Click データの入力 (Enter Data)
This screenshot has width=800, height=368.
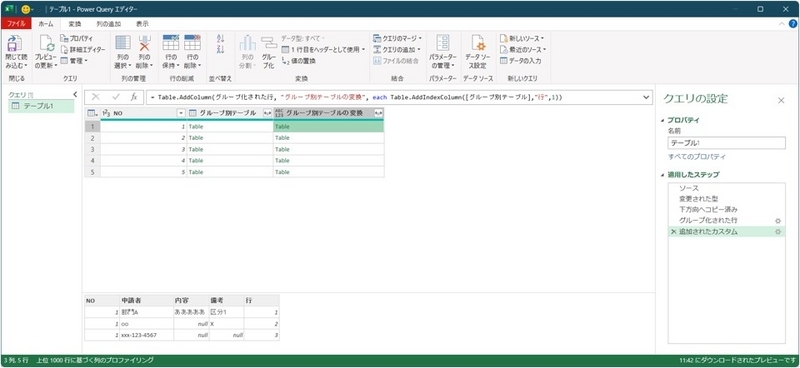pyautogui.click(x=520, y=61)
